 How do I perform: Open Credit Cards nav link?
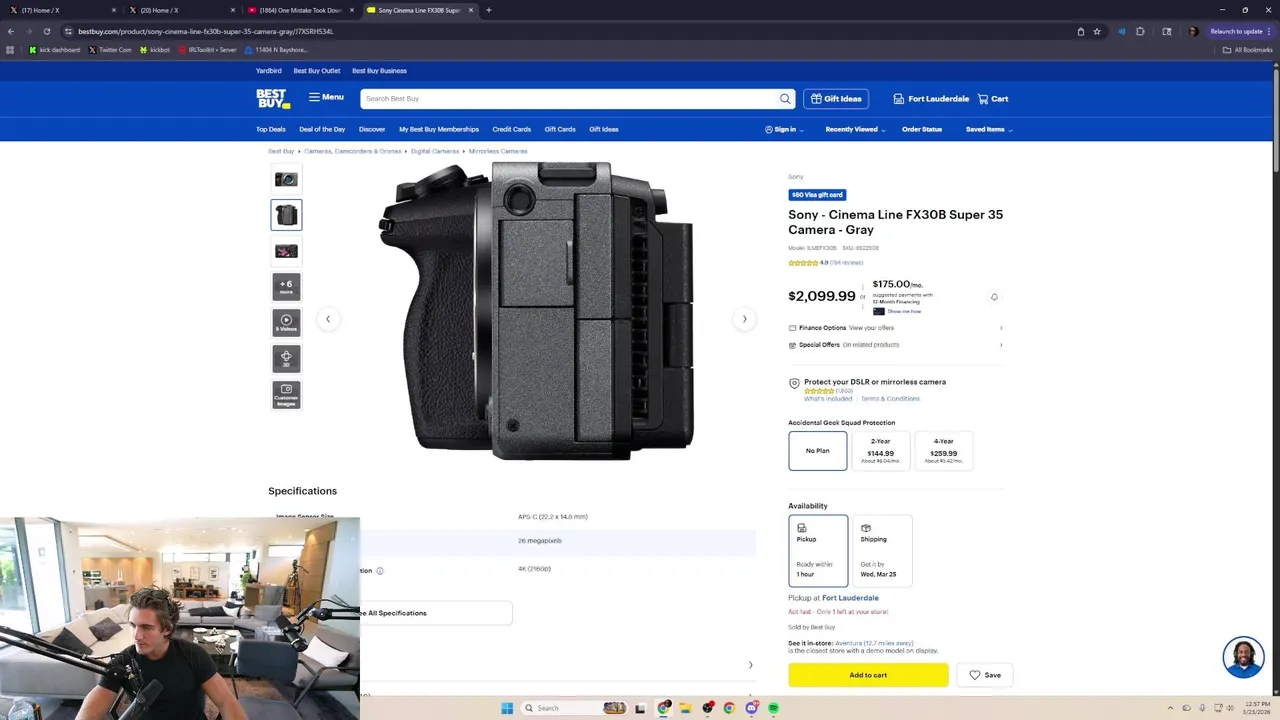[511, 129]
